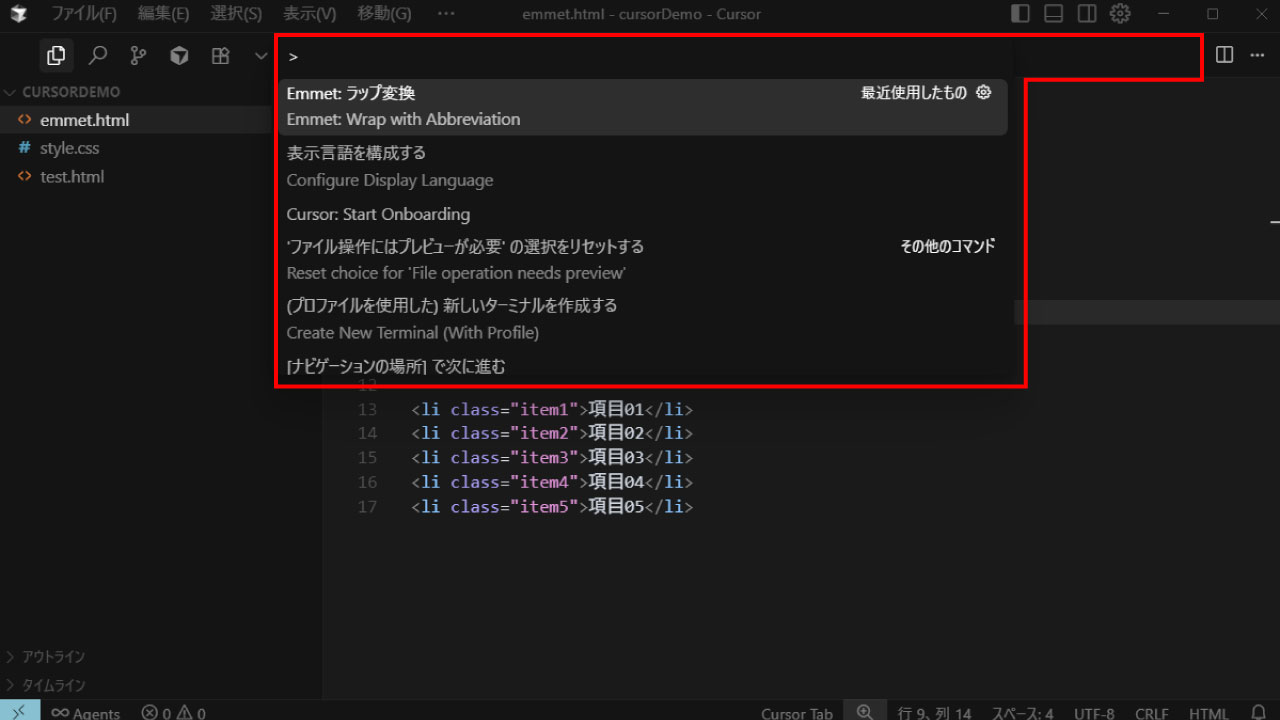This screenshot has height=720, width=1280.
Task: Click the remote window status icon
Action: pyautogui.click(x=20, y=711)
